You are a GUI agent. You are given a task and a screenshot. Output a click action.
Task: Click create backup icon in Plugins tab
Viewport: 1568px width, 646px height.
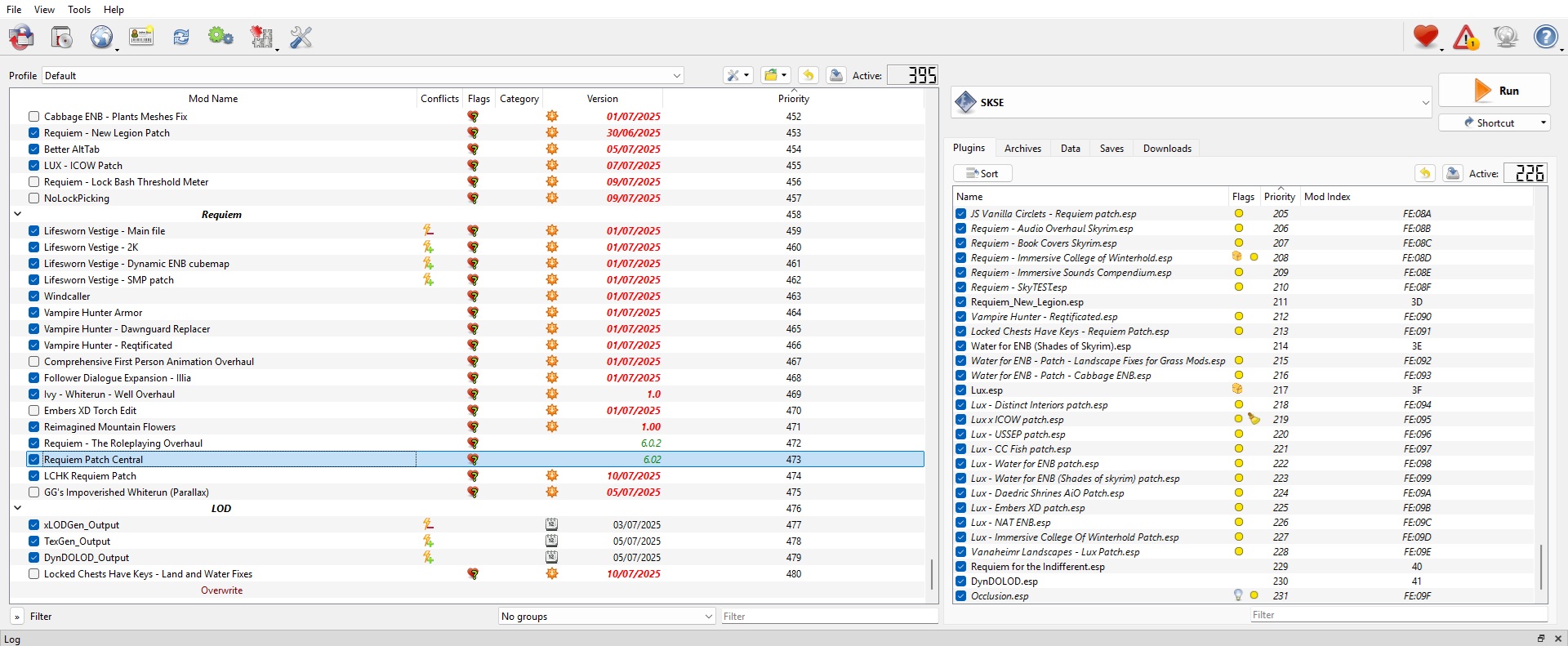pos(1453,173)
